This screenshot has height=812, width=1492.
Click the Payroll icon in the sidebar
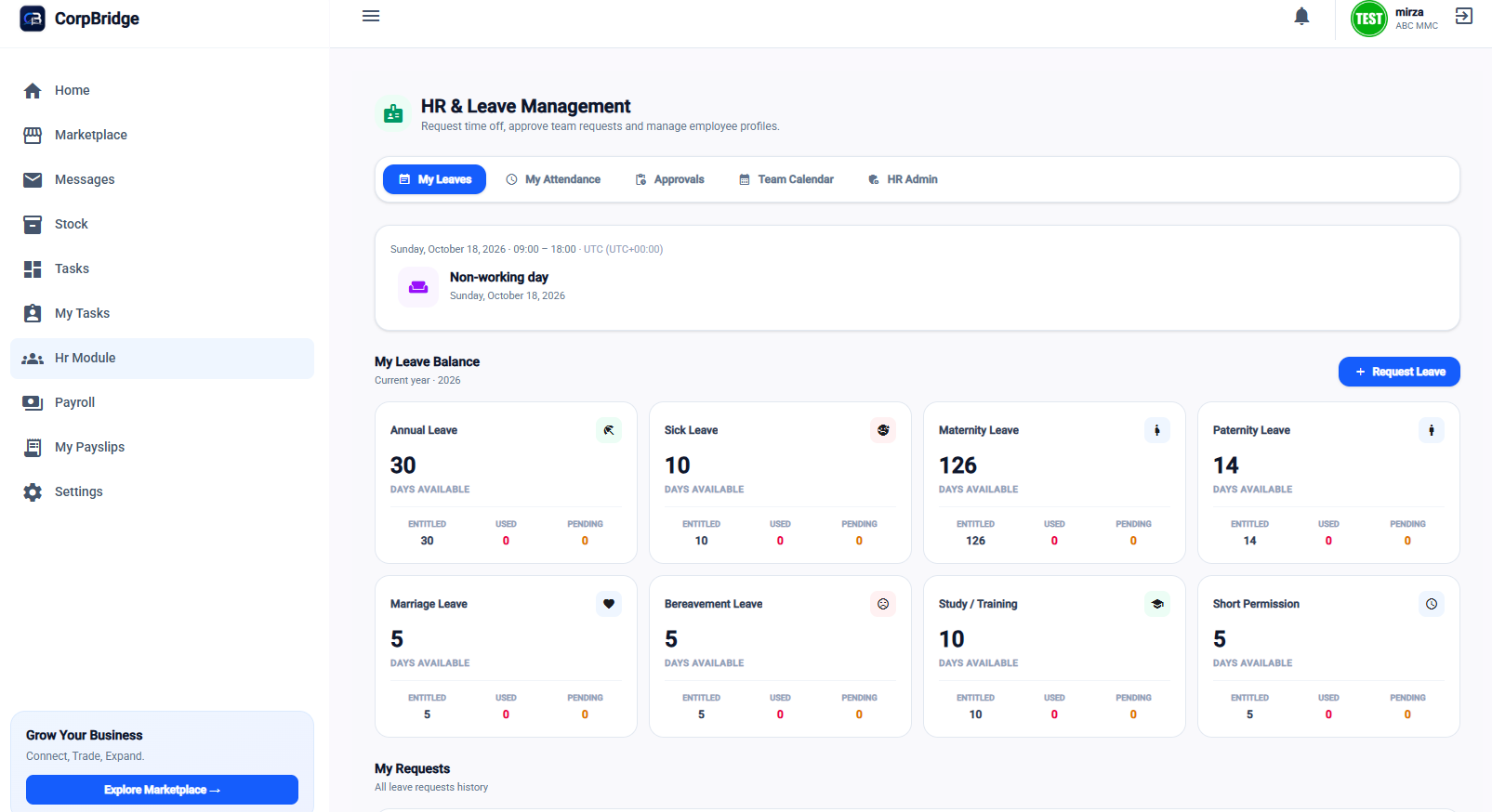click(x=33, y=402)
